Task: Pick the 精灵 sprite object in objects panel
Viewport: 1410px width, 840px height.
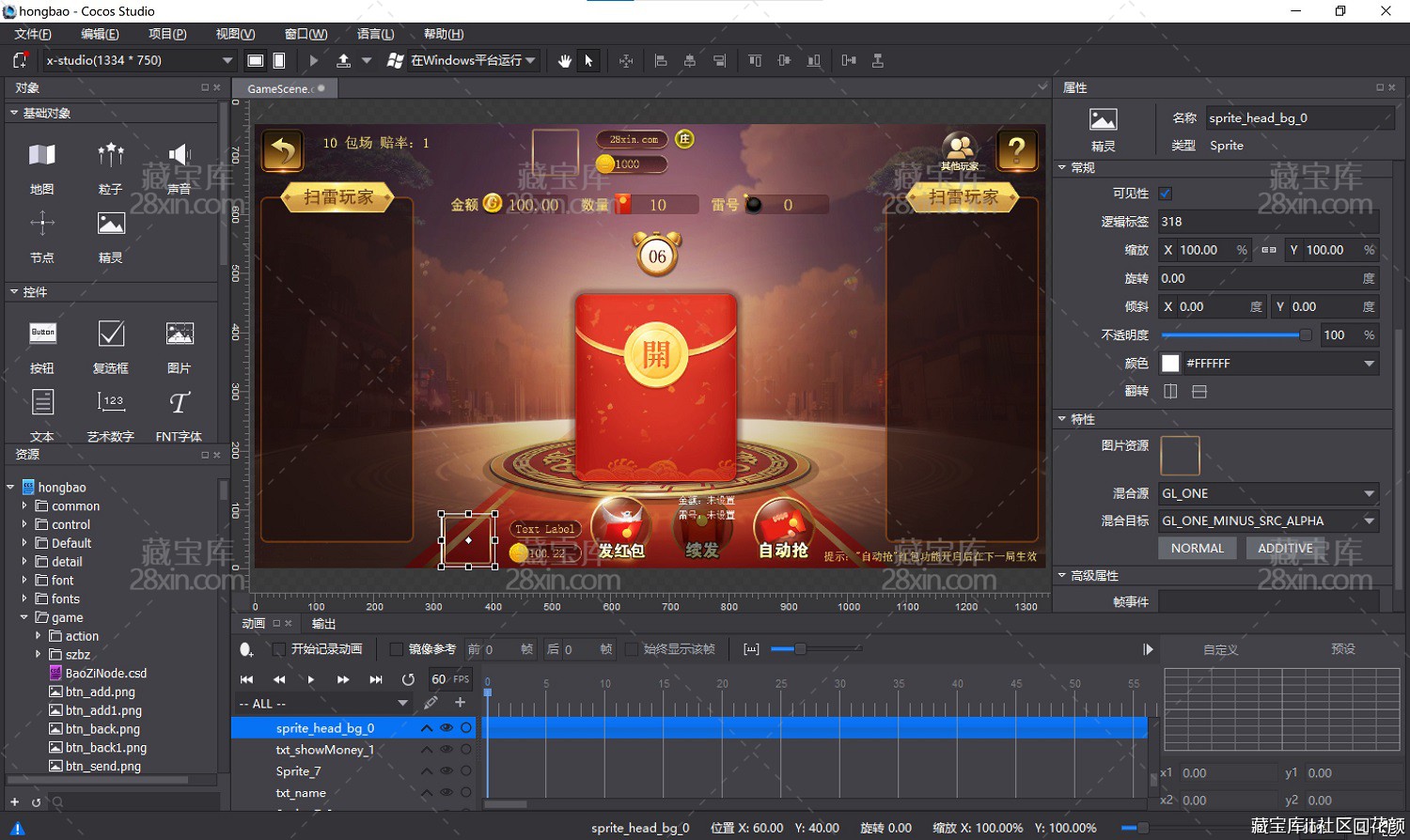Action: tap(111, 236)
